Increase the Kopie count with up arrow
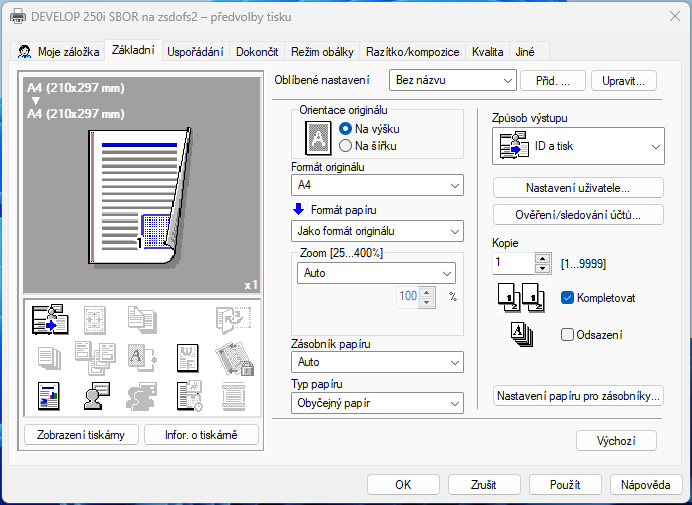The height and width of the screenshot is (505, 692). (x=543, y=258)
